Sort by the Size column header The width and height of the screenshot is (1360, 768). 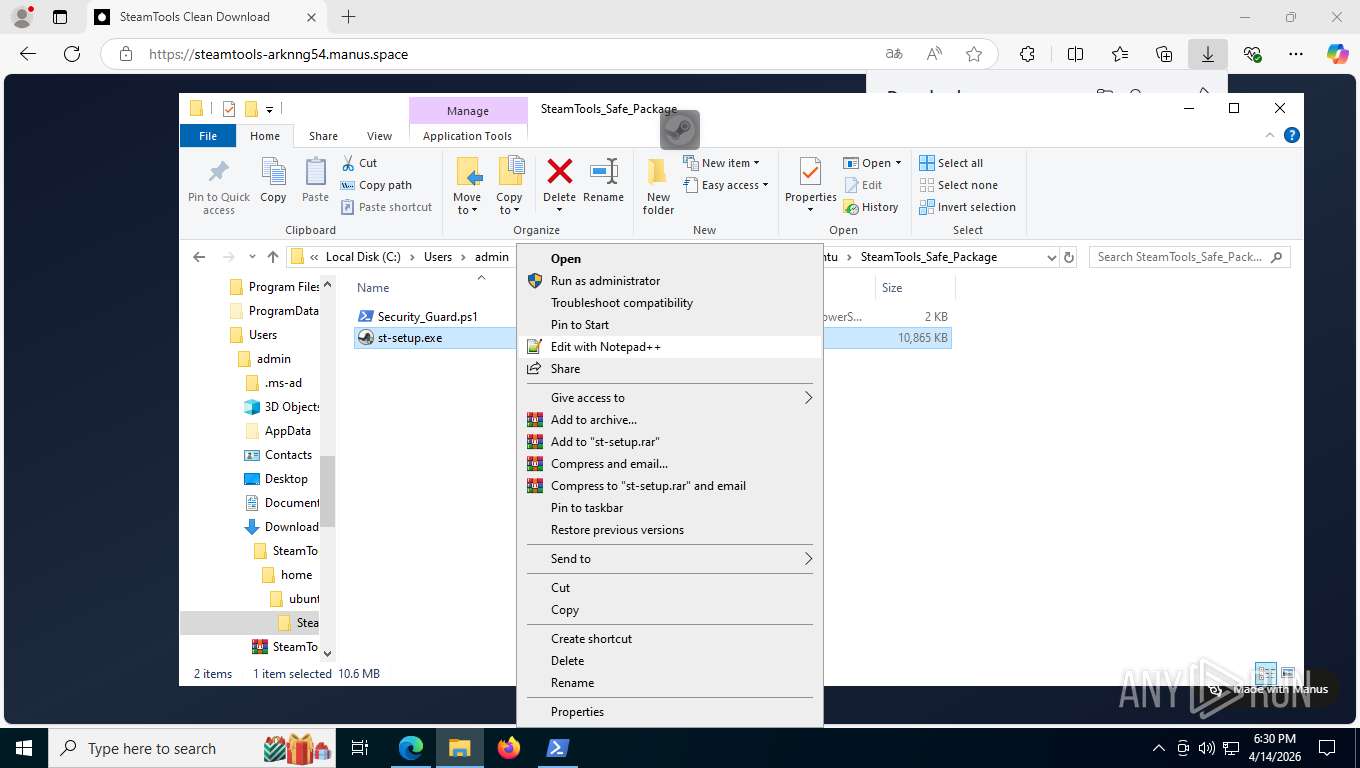[x=892, y=288]
